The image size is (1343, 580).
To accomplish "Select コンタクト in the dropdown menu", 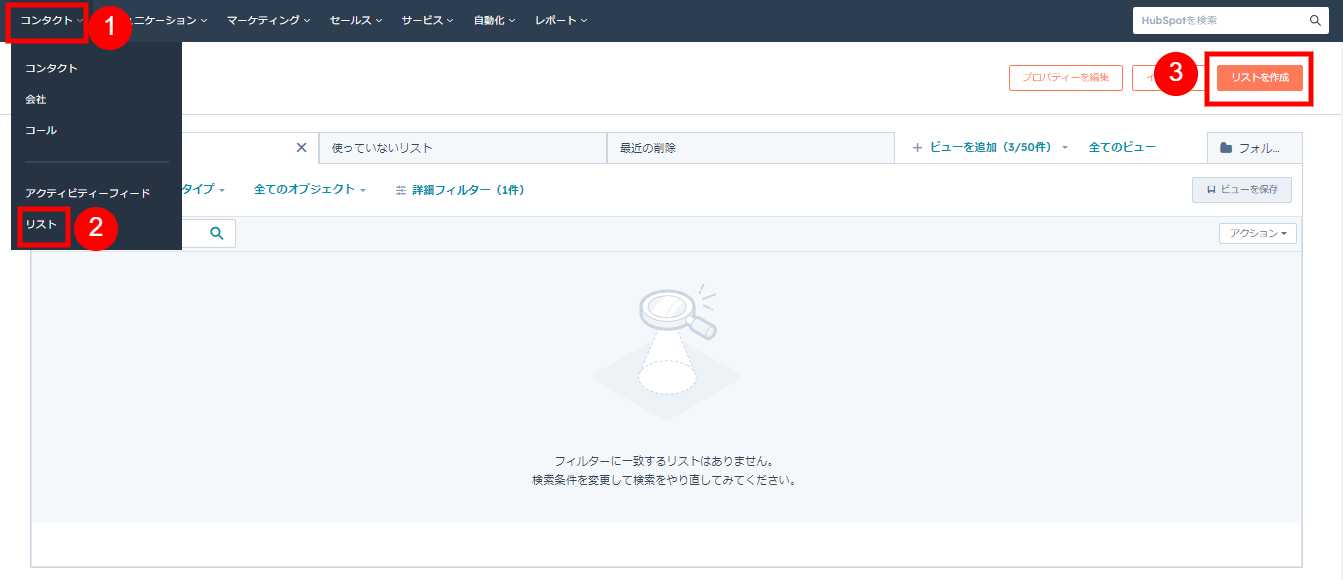I will (52, 68).
